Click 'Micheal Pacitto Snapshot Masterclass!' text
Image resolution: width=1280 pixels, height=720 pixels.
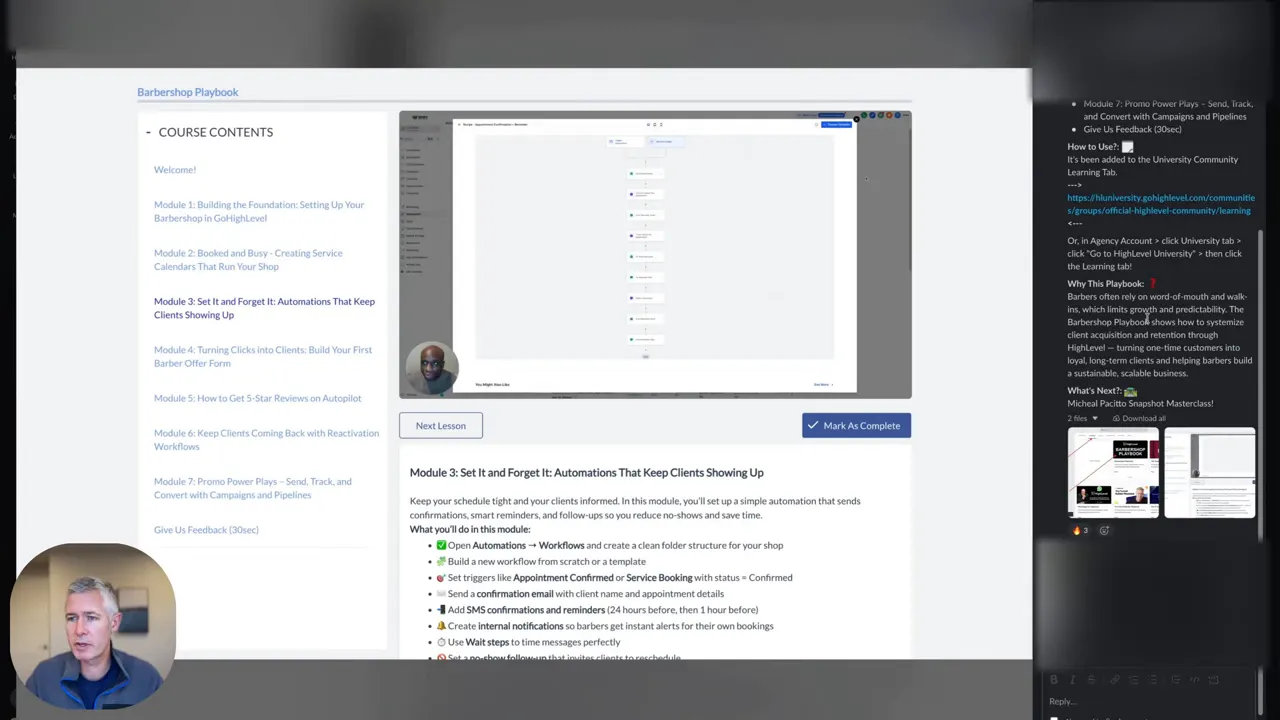pyautogui.click(x=1140, y=404)
